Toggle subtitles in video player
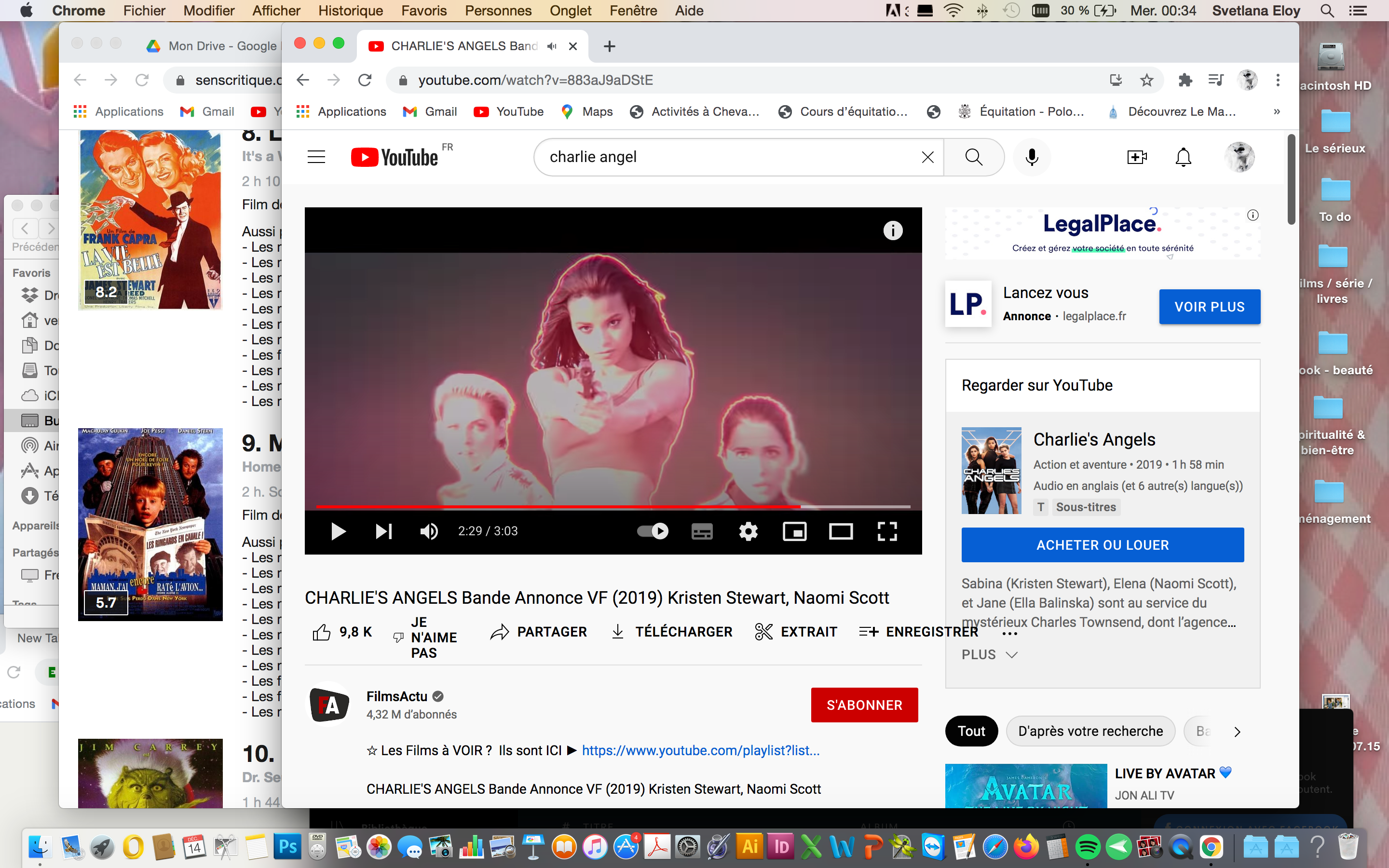1389x868 pixels. [702, 531]
